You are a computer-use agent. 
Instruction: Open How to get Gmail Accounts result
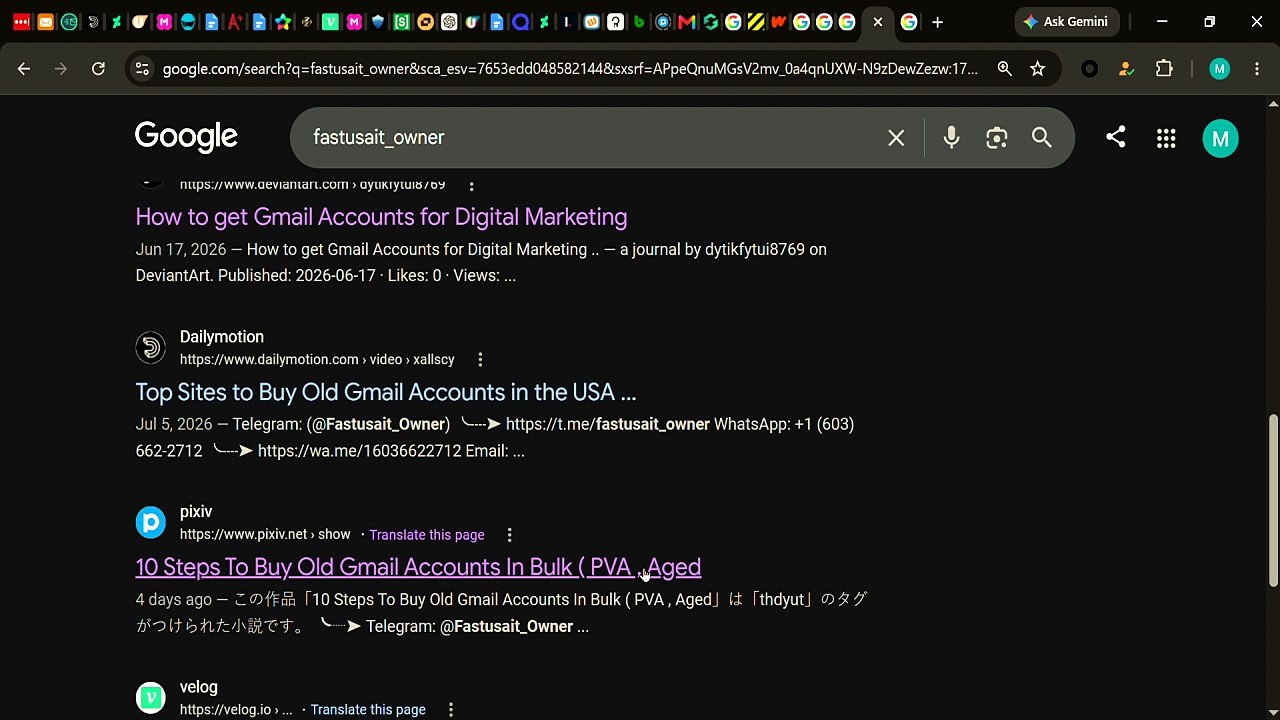(x=381, y=217)
